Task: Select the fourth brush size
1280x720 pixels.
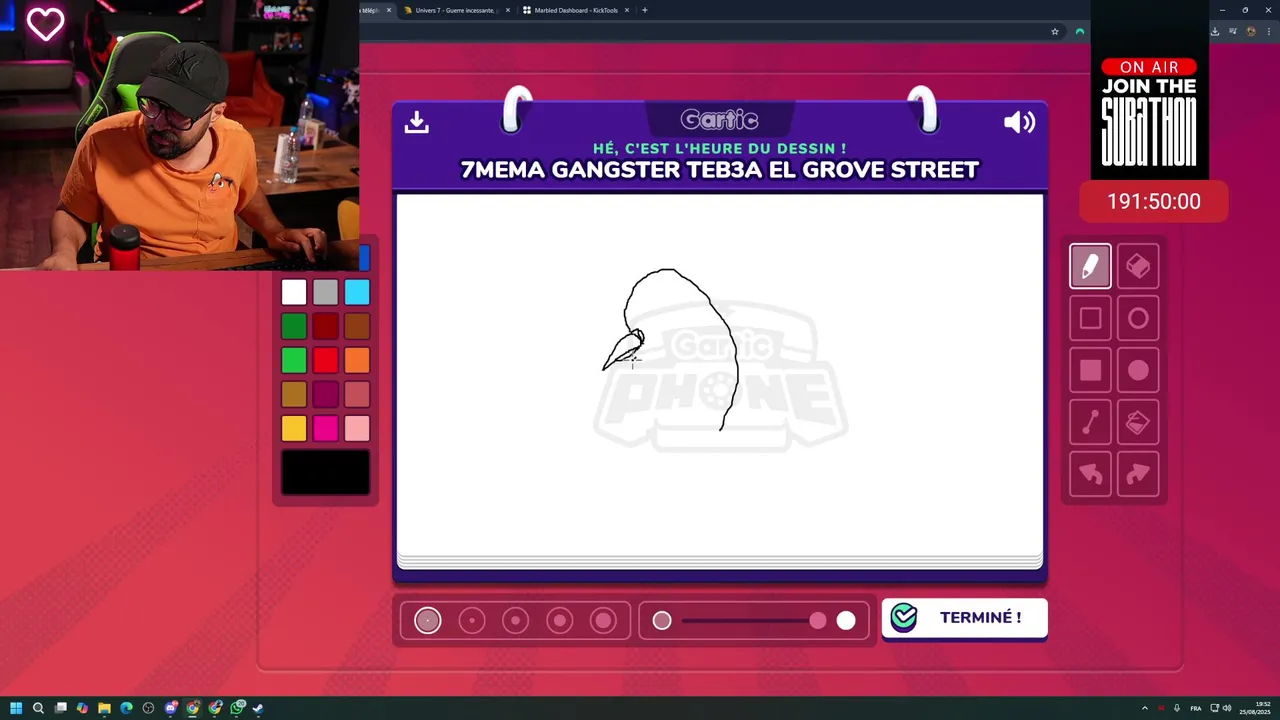Action: [559, 621]
